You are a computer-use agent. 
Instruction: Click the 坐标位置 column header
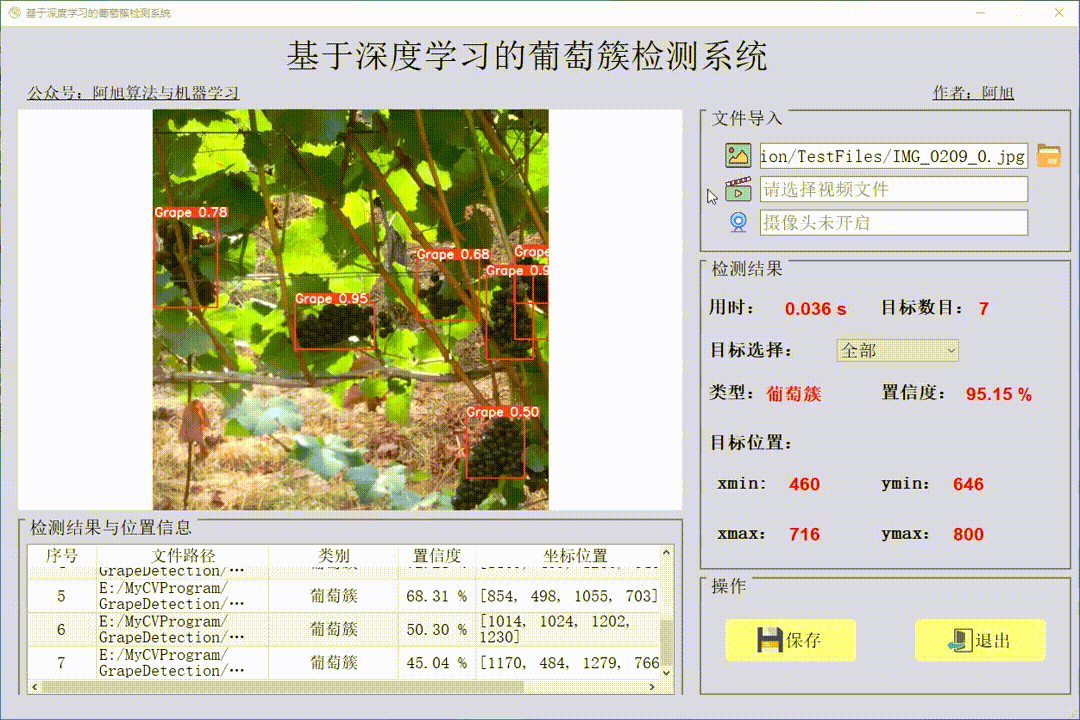coord(574,555)
